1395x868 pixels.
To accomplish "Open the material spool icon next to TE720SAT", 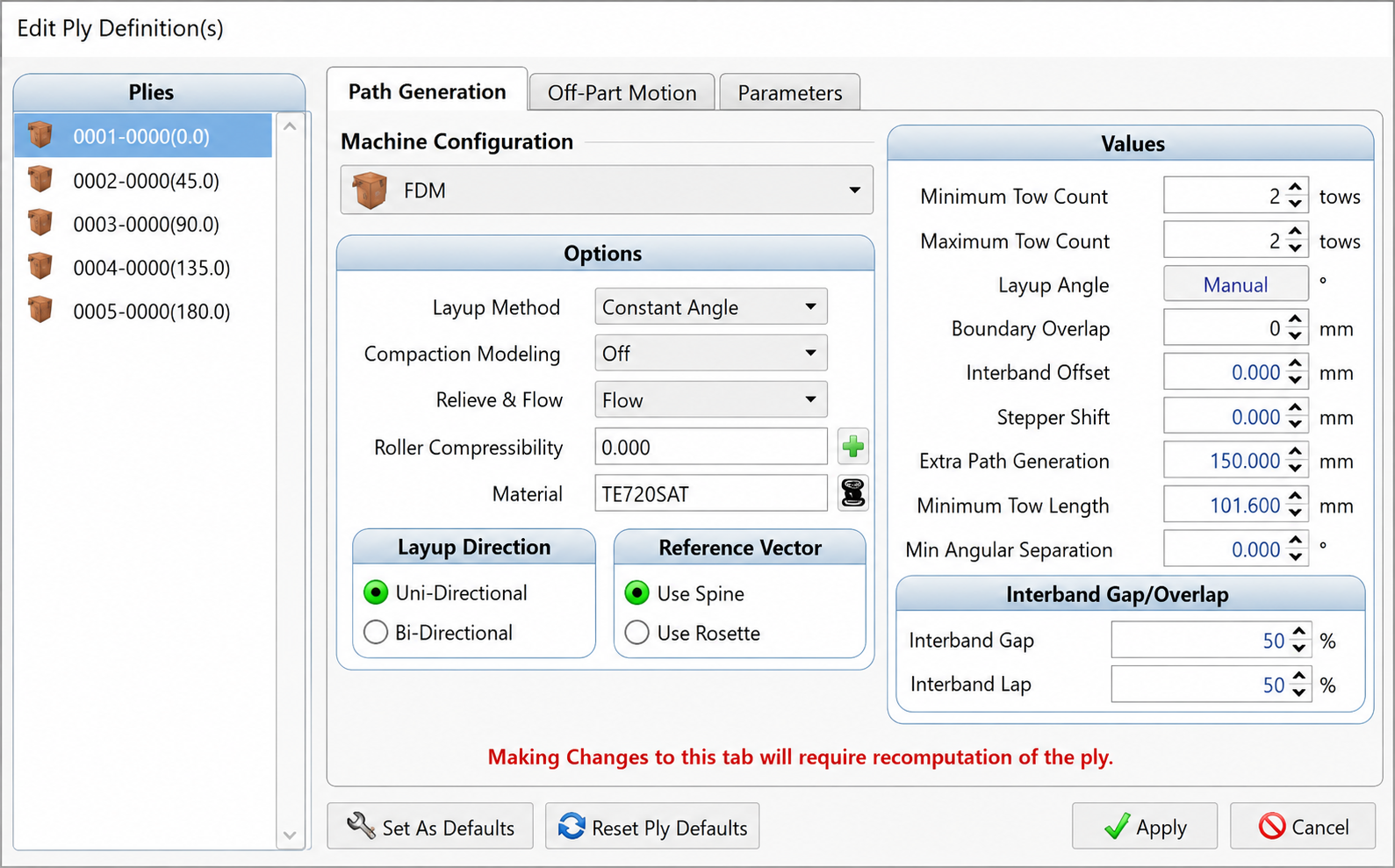I will pyautogui.click(x=852, y=493).
